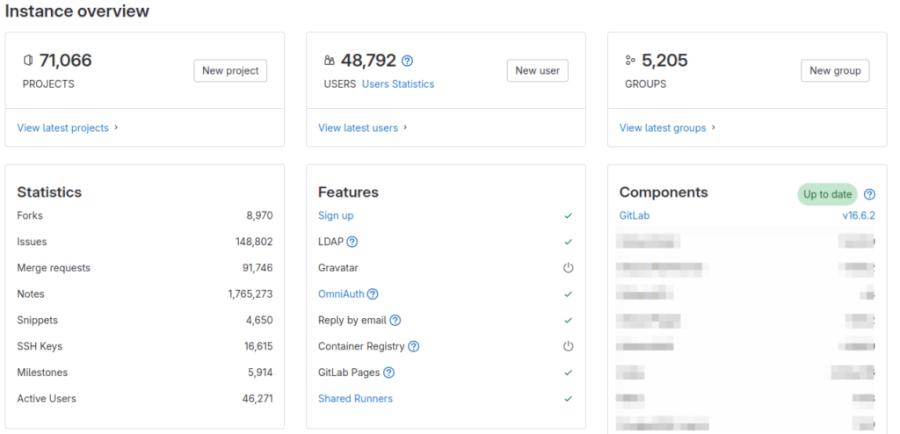900x434 pixels.
Task: Click the users icon beside 48,792
Action: coord(329,60)
